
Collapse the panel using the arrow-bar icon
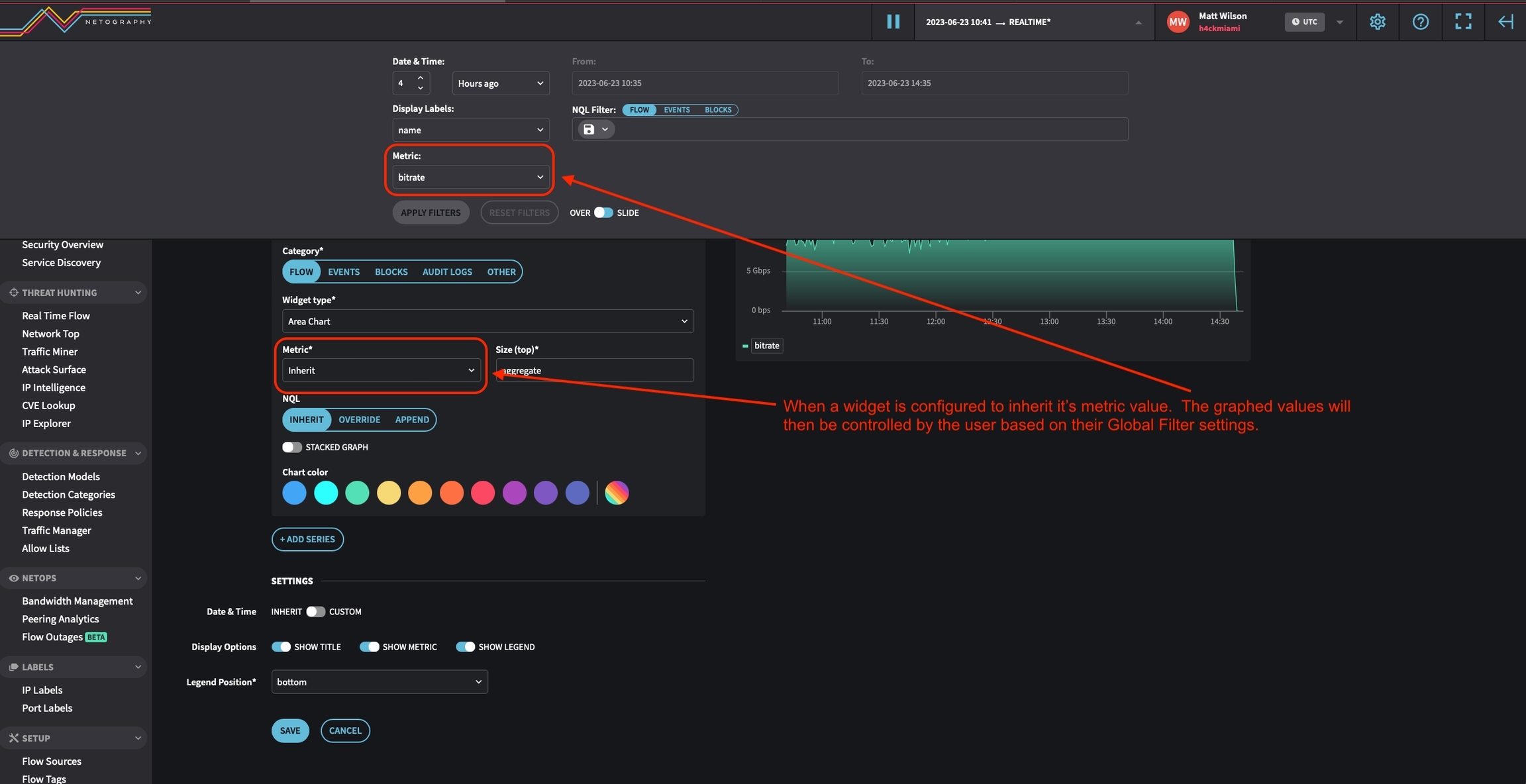pos(1505,22)
